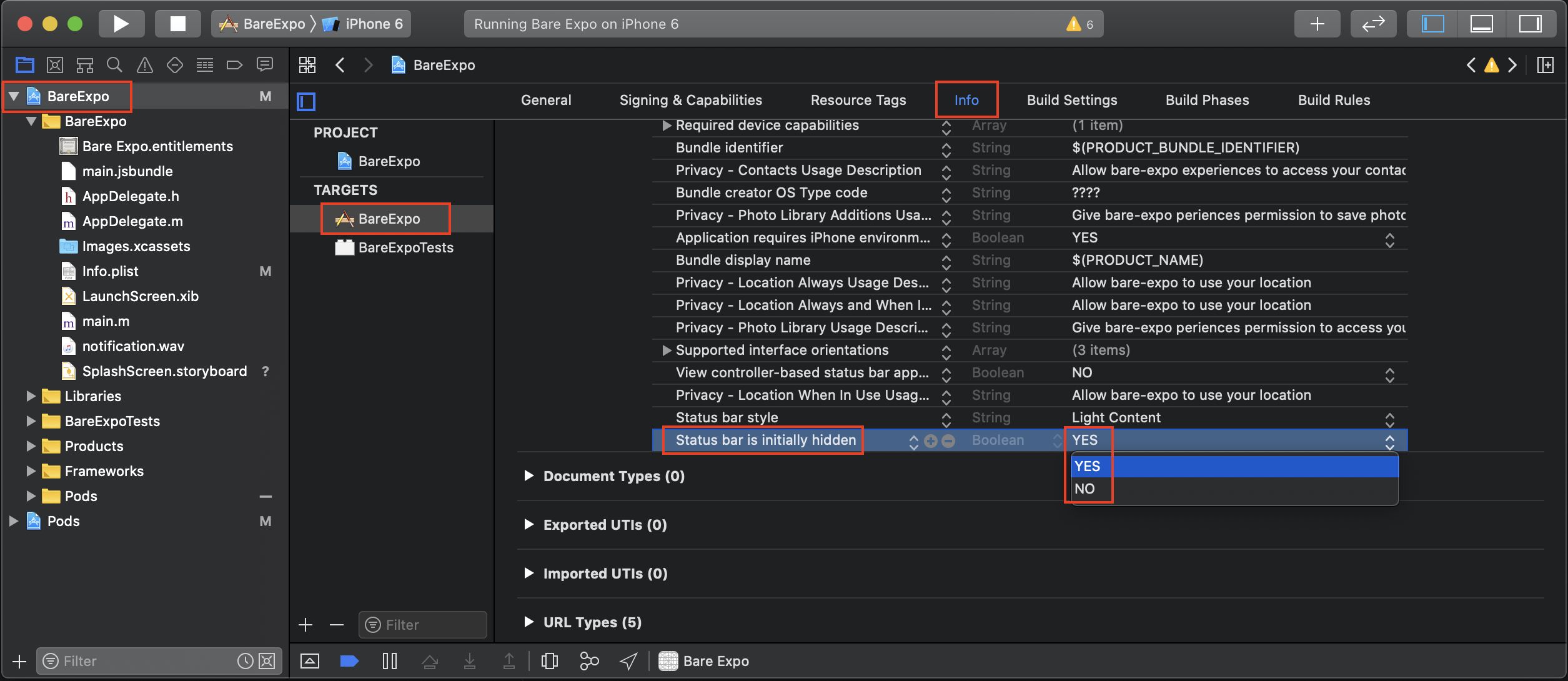
Task: Open the Source Control navigator icon
Action: [x=55, y=65]
